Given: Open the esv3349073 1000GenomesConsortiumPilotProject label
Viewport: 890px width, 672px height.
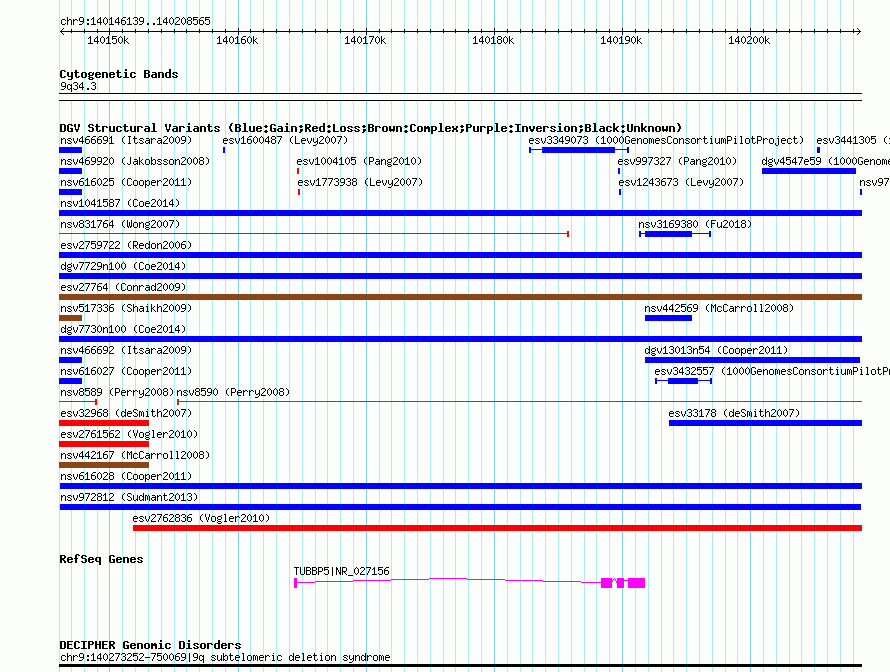Looking at the screenshot, I should click(666, 140).
